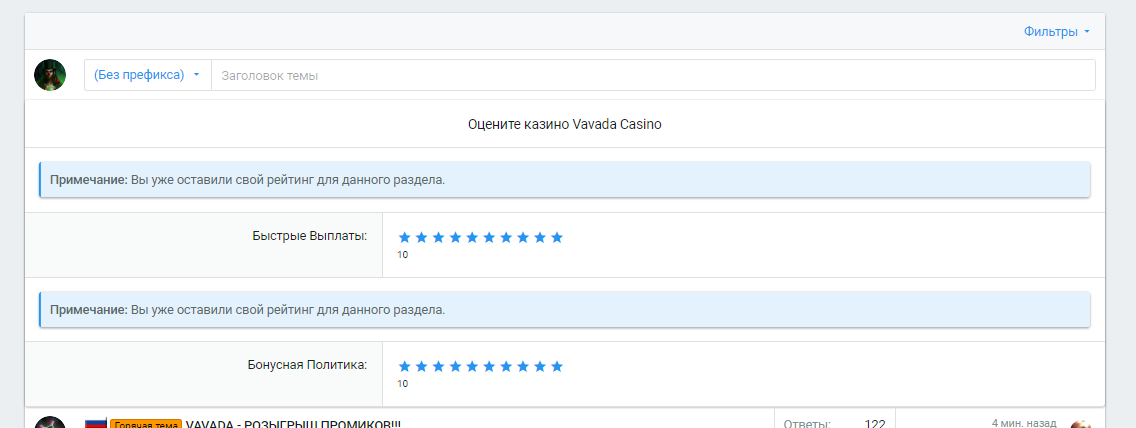Image resolution: width=1136 pixels, height=428 pixels.
Task: Select the fifth star for Быстрые Выплаты
Action: click(x=472, y=238)
